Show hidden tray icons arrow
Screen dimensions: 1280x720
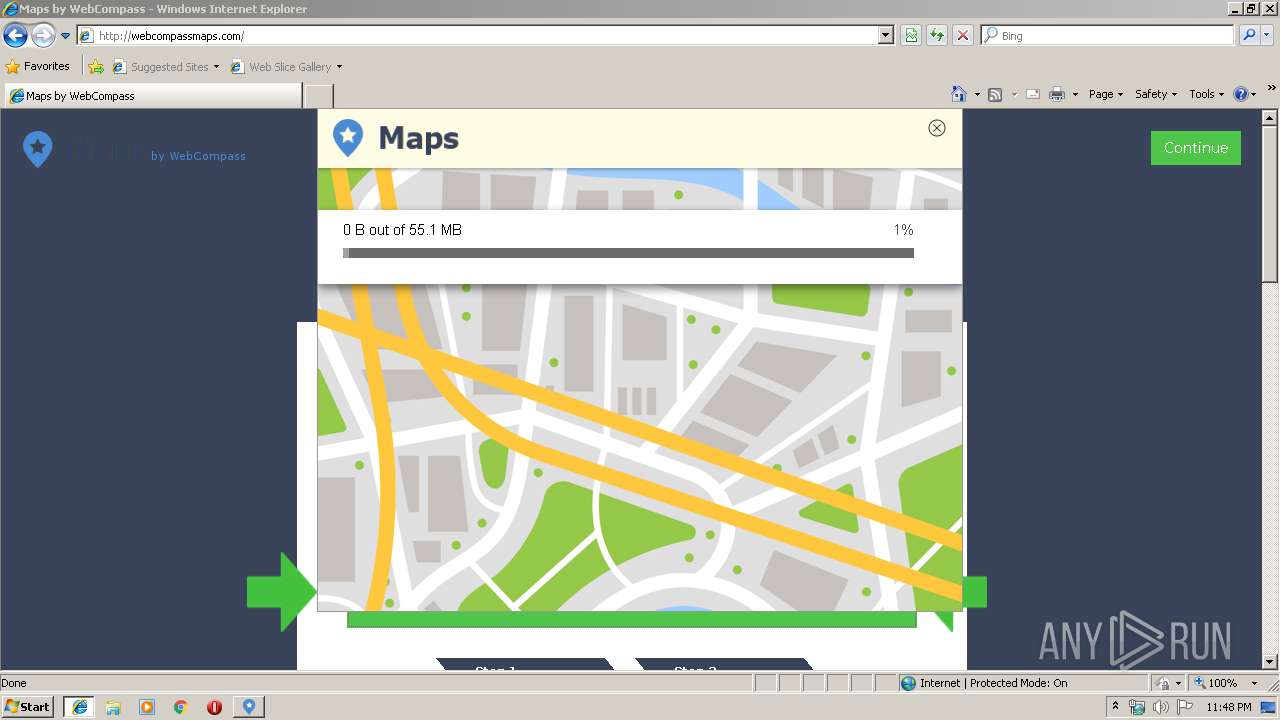point(1116,707)
